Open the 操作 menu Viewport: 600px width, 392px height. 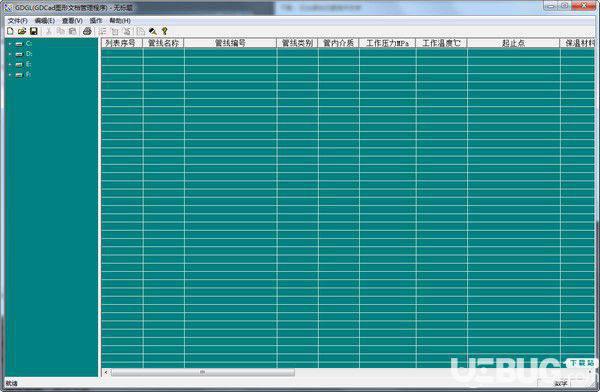pyautogui.click(x=96, y=21)
